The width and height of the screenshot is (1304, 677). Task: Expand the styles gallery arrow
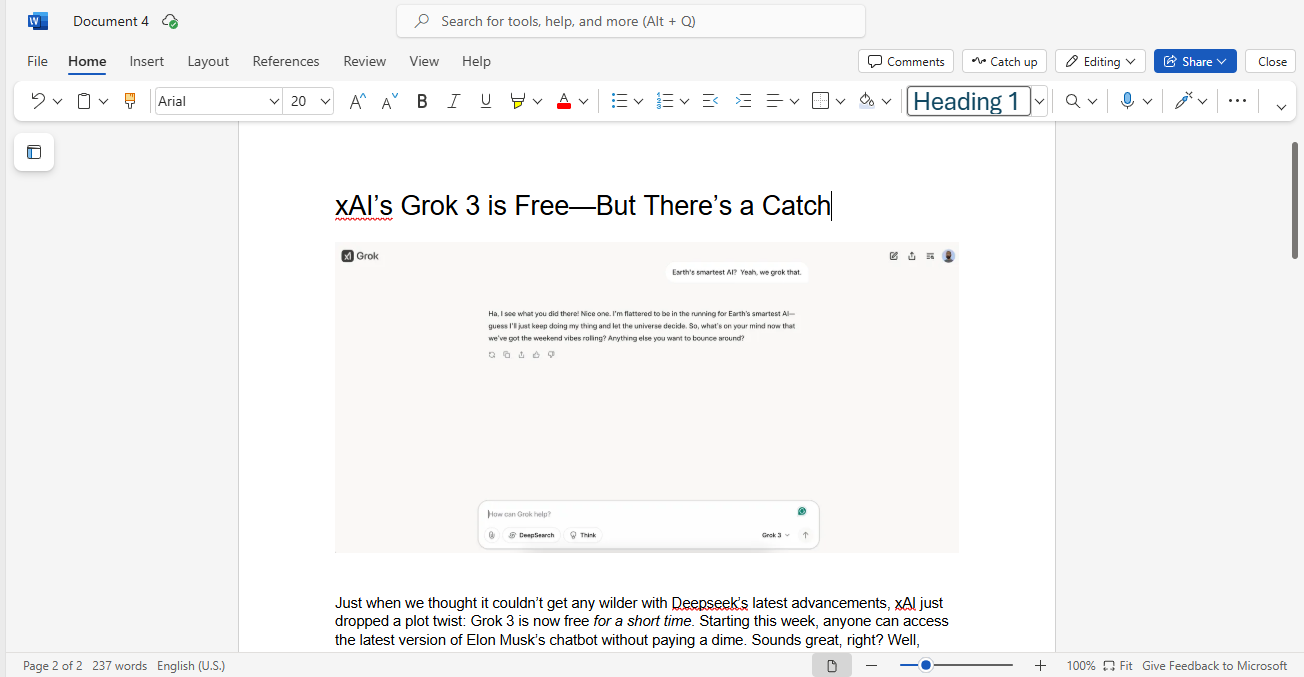pos(1040,101)
